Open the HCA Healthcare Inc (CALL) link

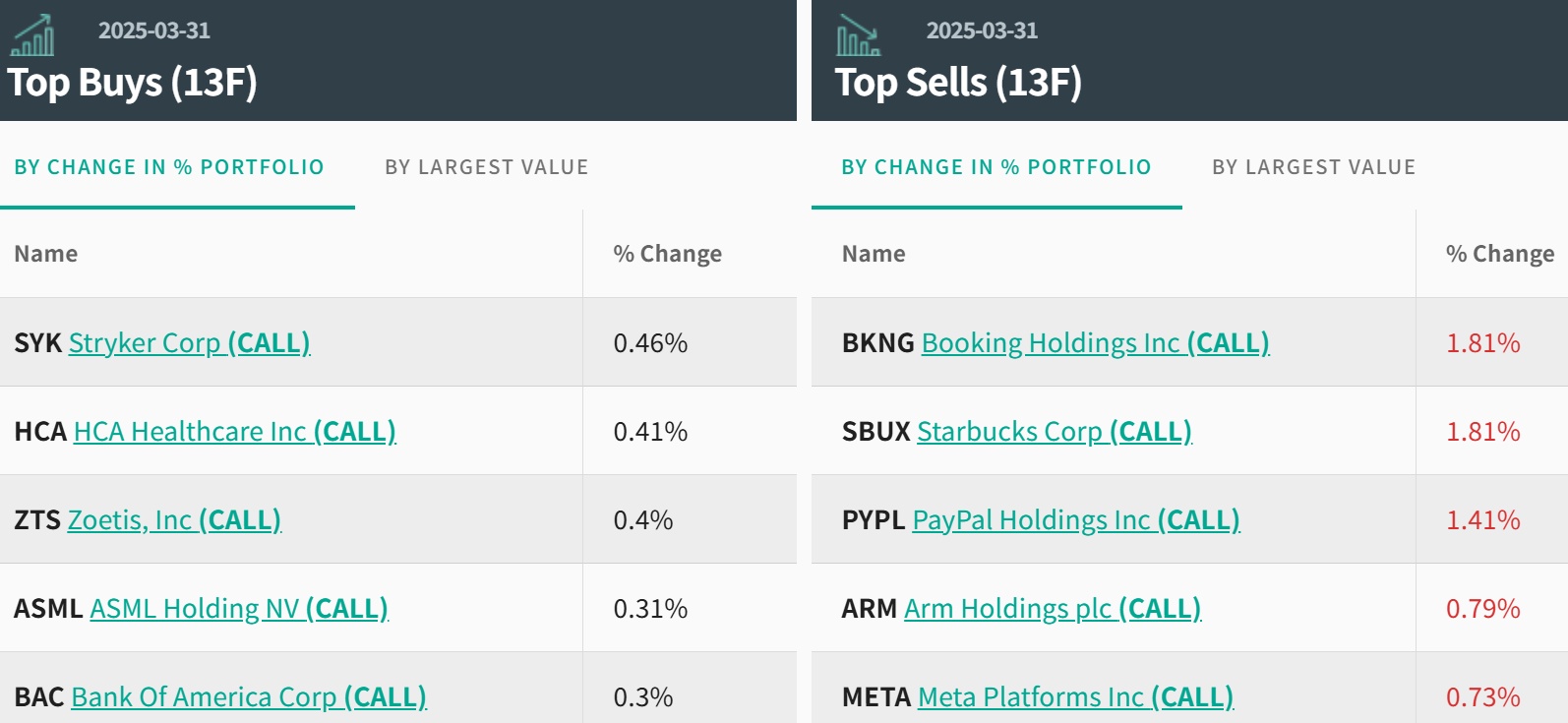click(x=234, y=432)
